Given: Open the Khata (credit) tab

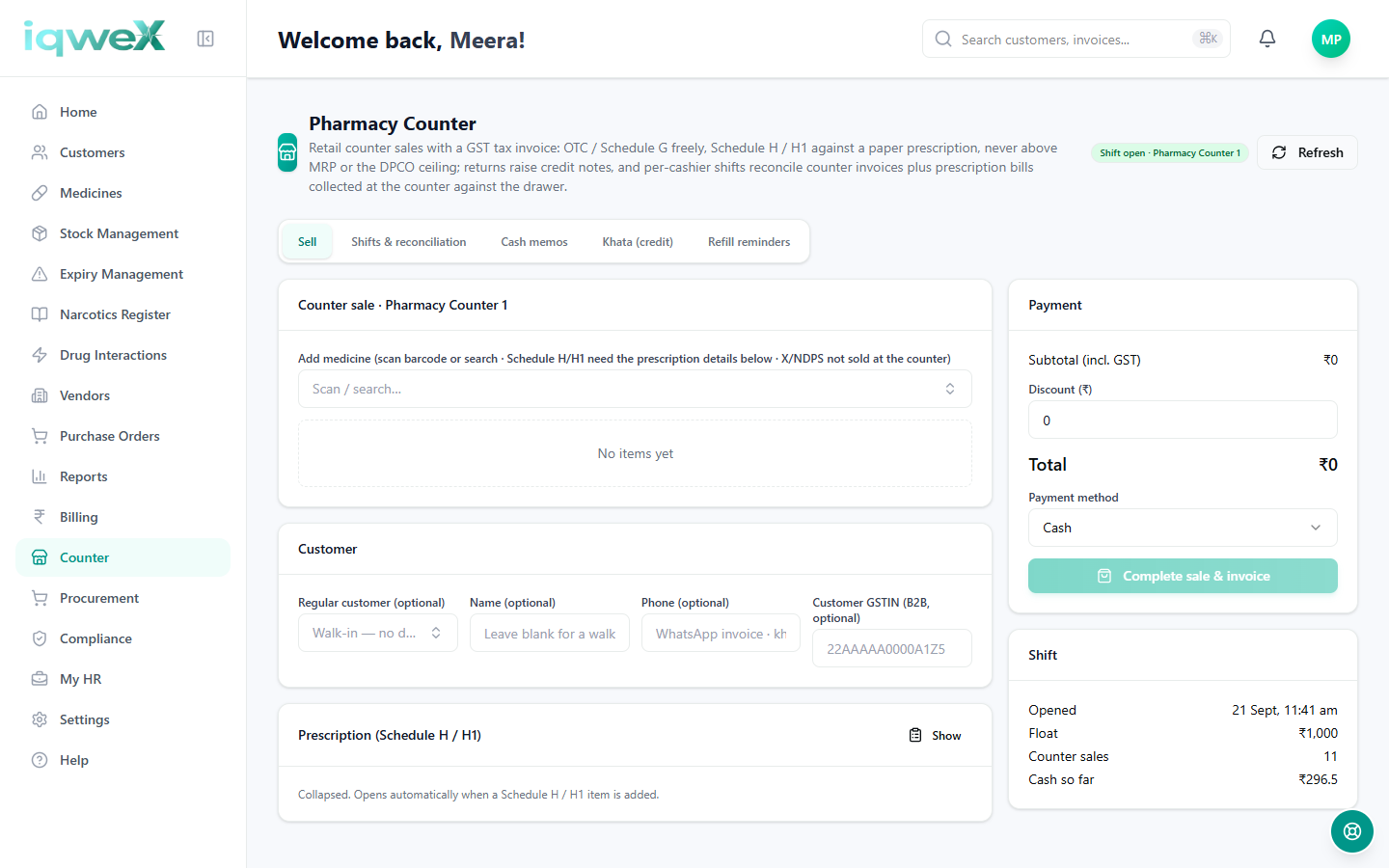Looking at the screenshot, I should pos(638,242).
